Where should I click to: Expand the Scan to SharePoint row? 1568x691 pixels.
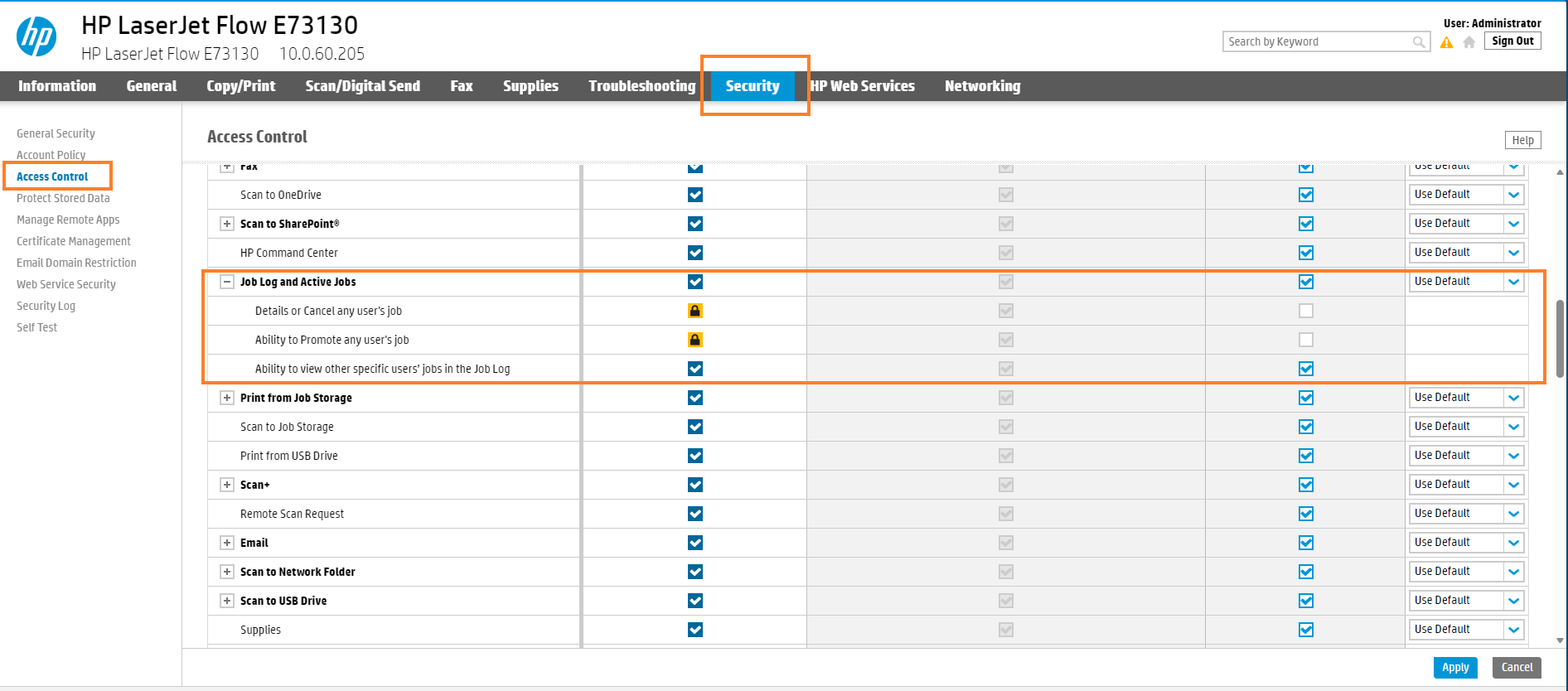tap(226, 224)
